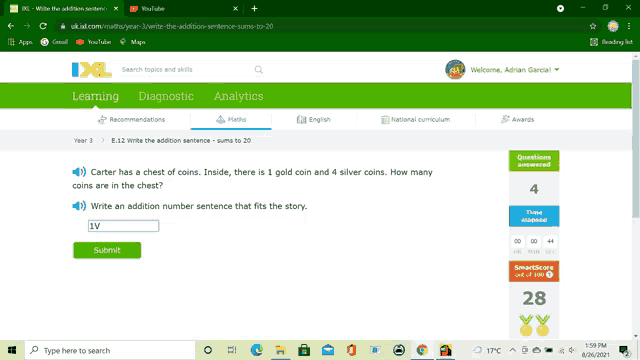Click the SmartScore value 28

(x=534, y=298)
